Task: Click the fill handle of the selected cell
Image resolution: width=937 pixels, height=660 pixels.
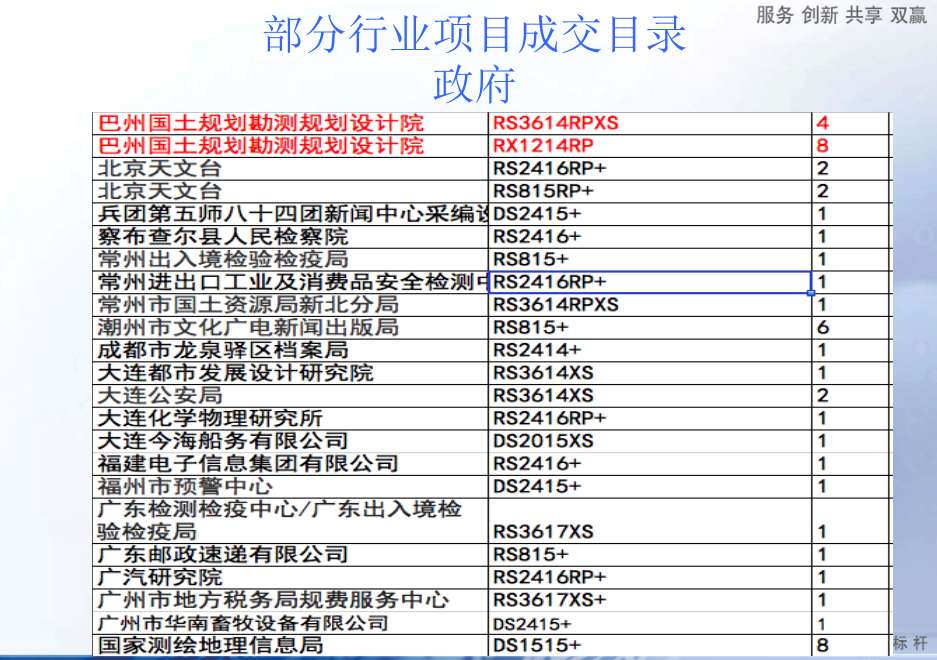Action: 811,293
